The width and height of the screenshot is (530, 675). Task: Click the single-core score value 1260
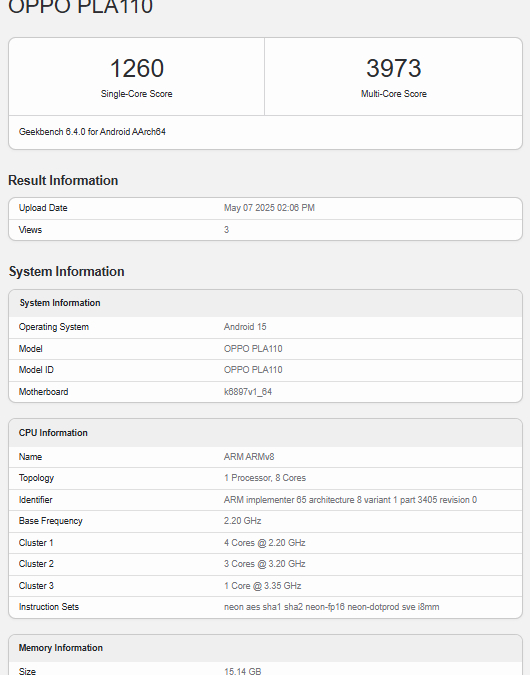[x=136, y=68]
